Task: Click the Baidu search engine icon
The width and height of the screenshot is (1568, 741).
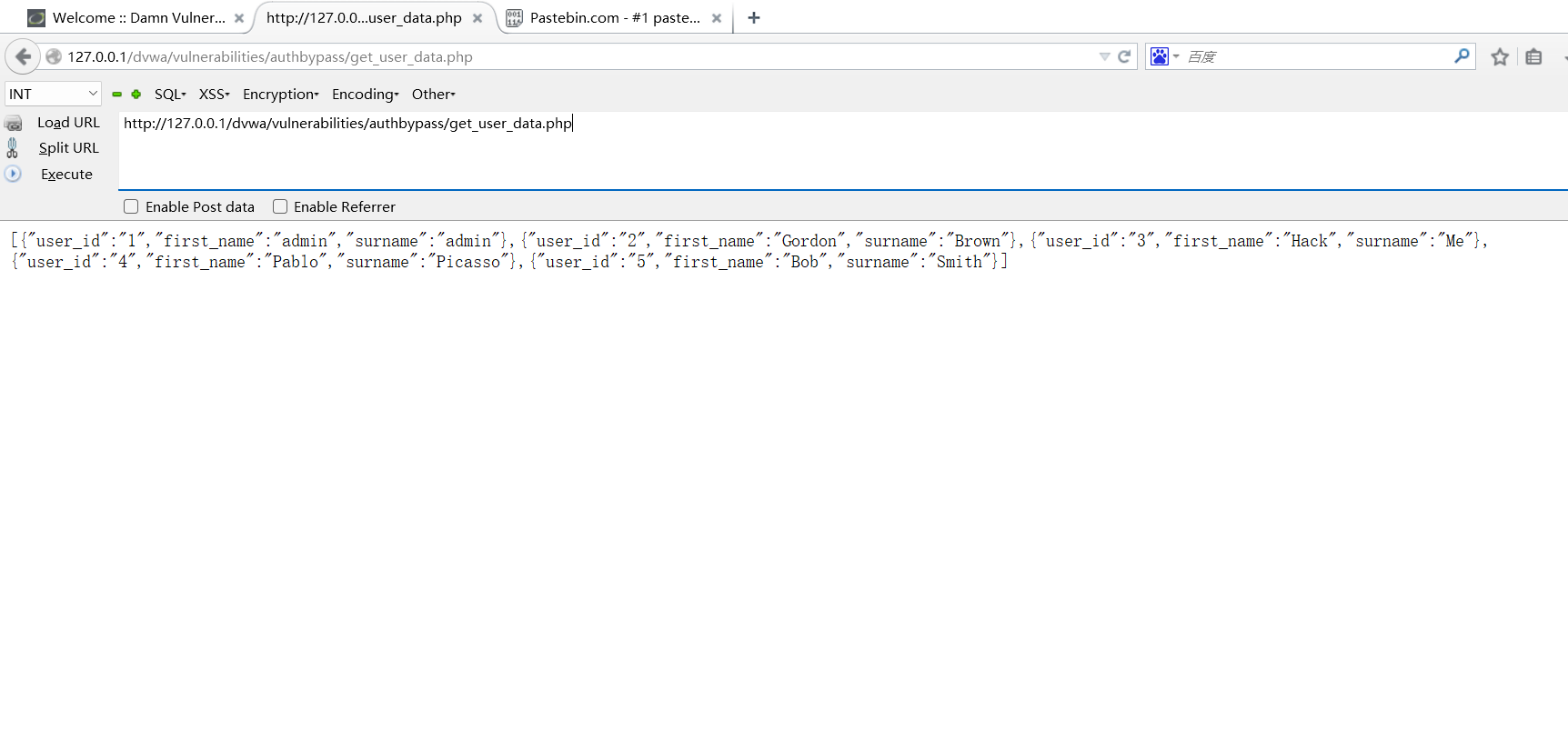Action: pyautogui.click(x=1159, y=56)
